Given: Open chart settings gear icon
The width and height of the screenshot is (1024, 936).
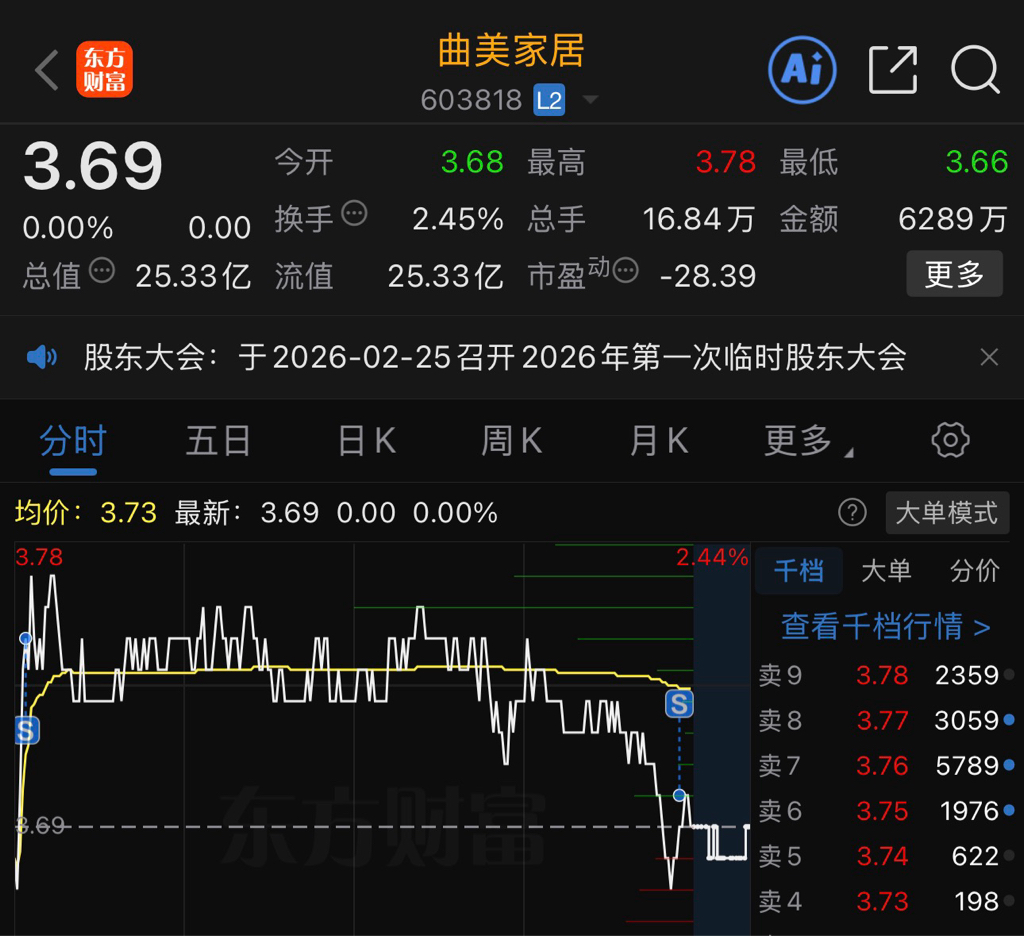Looking at the screenshot, I should coord(950,440).
